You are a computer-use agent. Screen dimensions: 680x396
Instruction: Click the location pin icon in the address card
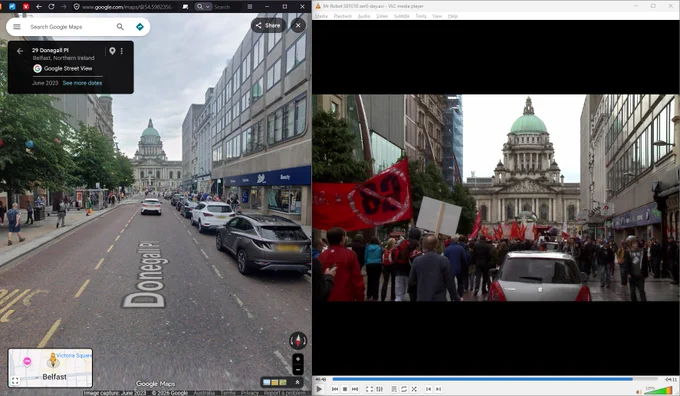pos(112,51)
